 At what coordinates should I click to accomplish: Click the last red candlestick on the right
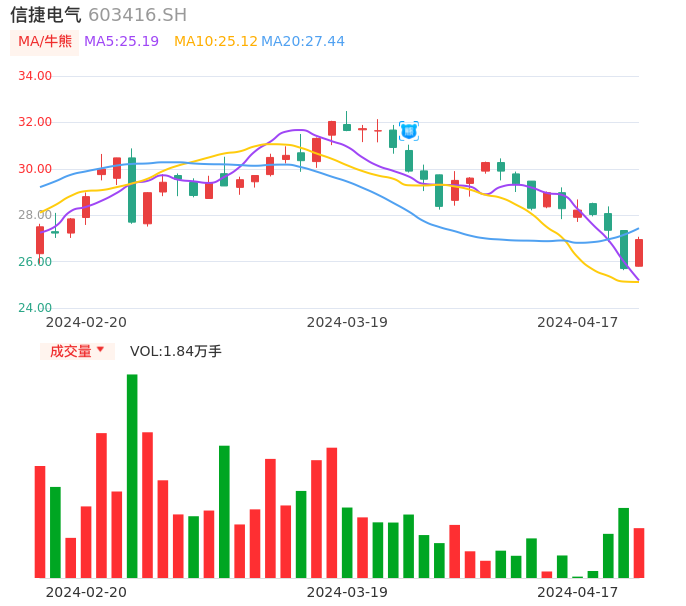tap(639, 252)
